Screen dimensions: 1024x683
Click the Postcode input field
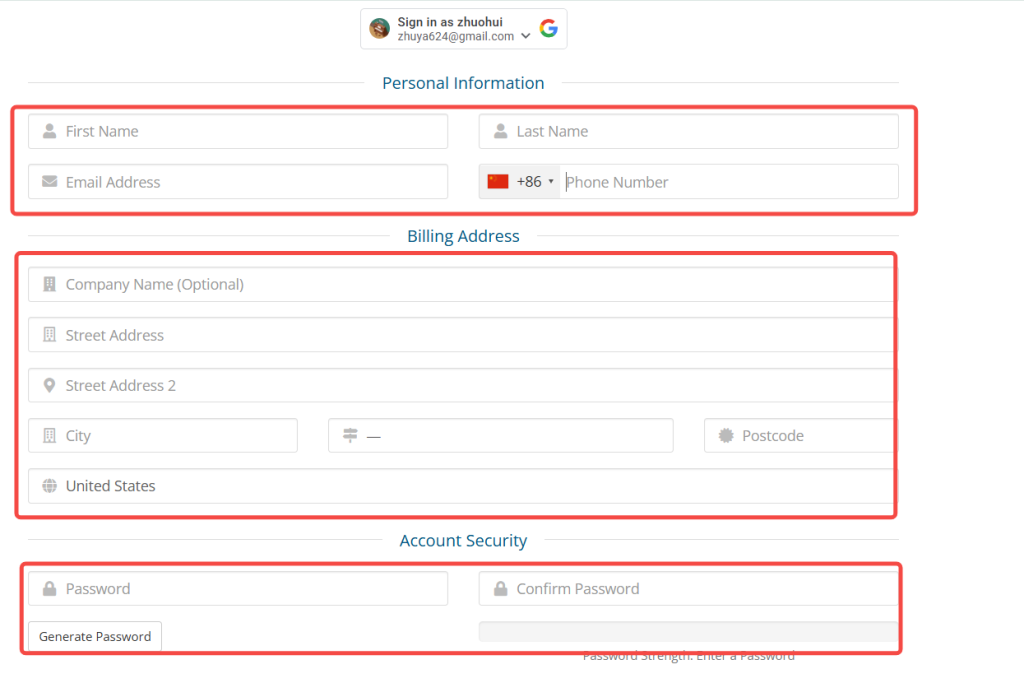(800, 436)
